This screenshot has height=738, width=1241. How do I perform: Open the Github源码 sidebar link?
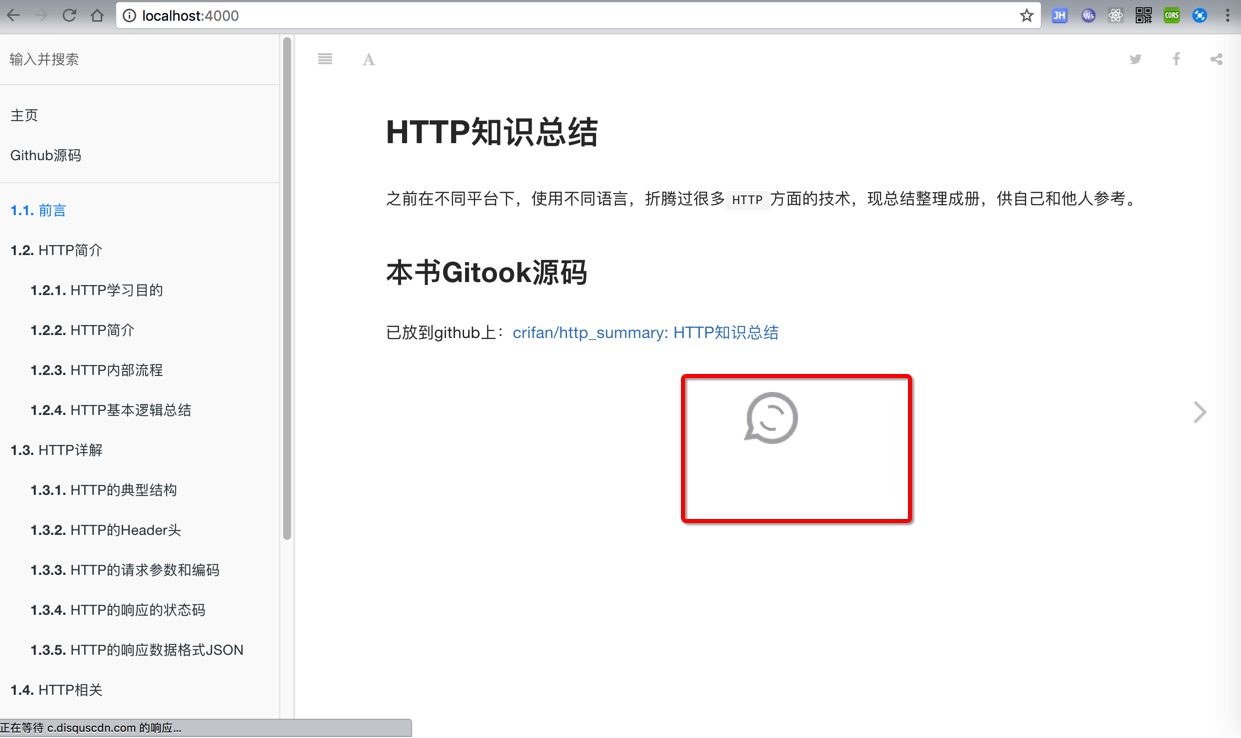tap(46, 155)
